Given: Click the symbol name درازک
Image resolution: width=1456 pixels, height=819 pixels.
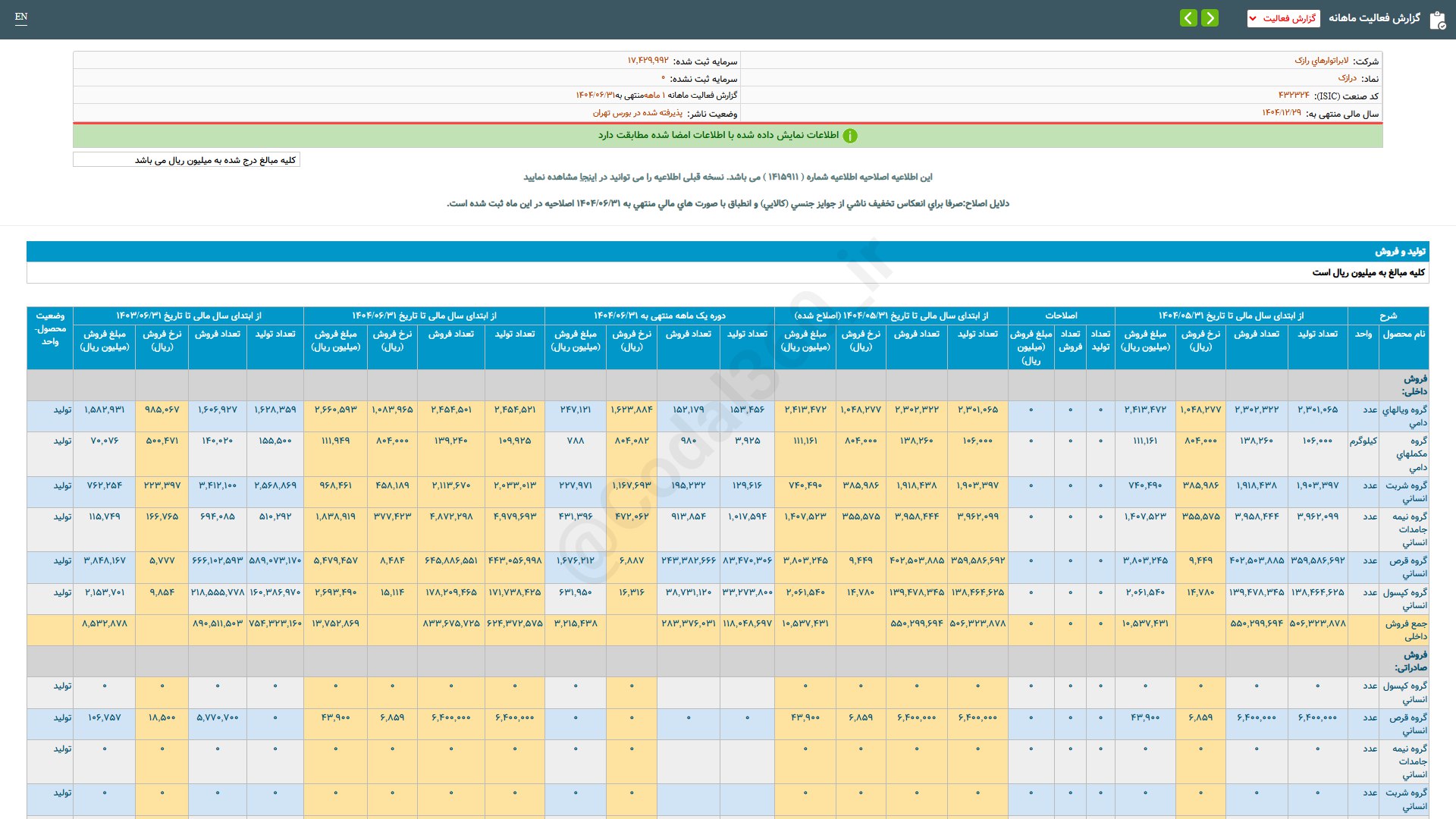Looking at the screenshot, I should pos(1347,78).
